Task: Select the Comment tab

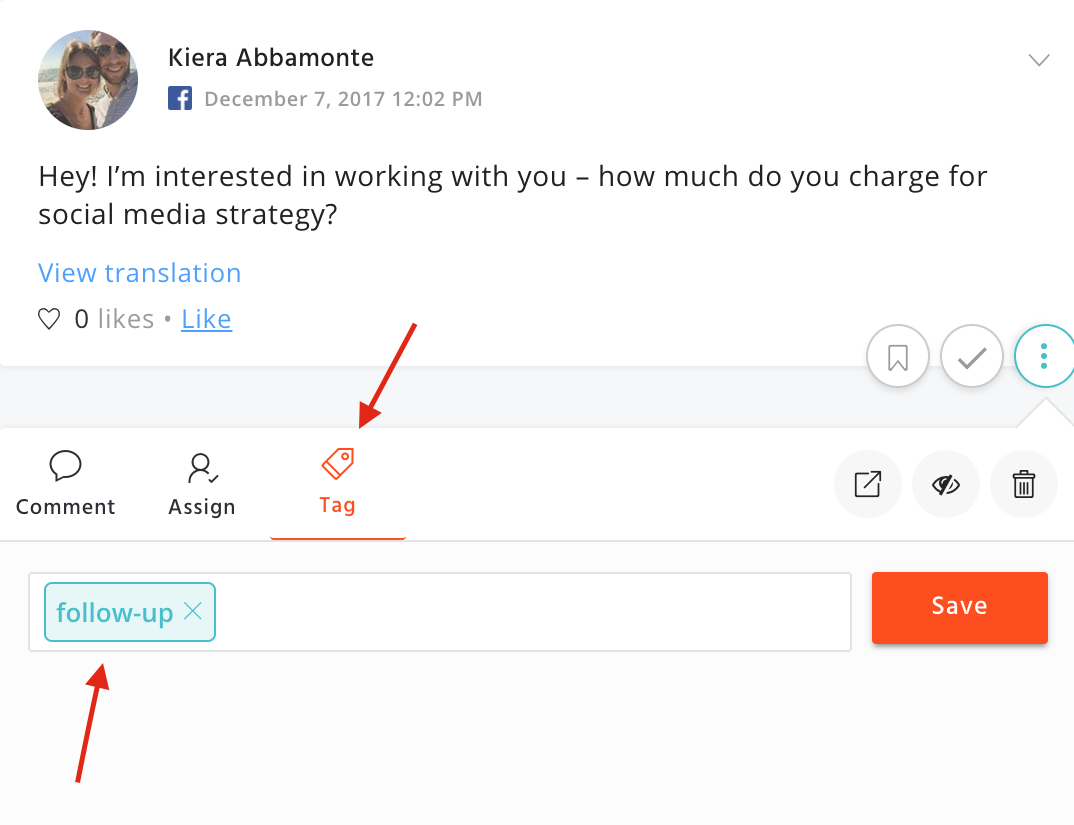Action: coord(66,484)
